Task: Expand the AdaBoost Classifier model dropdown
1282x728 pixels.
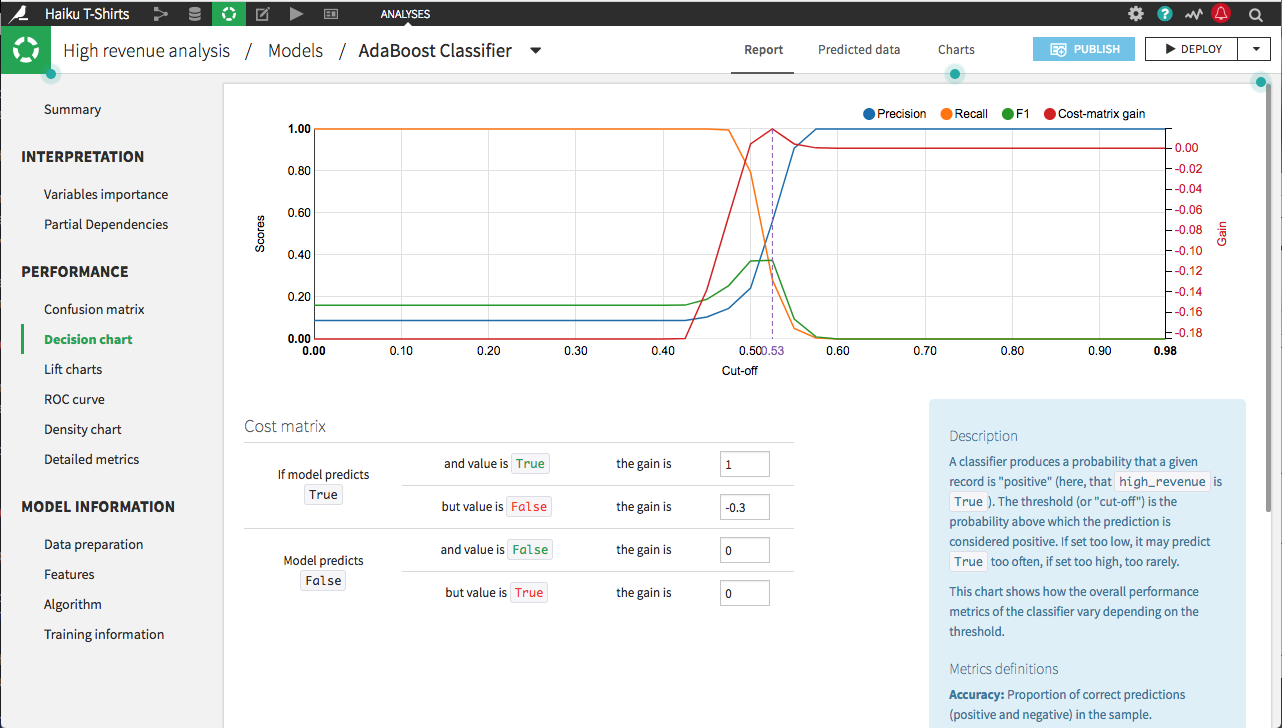Action: click(x=536, y=50)
